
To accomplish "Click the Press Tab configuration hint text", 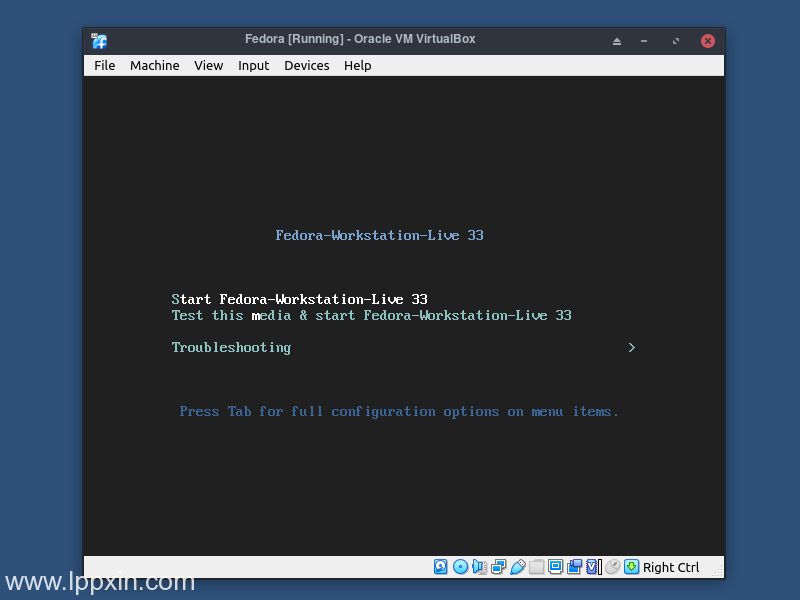I will [398, 412].
